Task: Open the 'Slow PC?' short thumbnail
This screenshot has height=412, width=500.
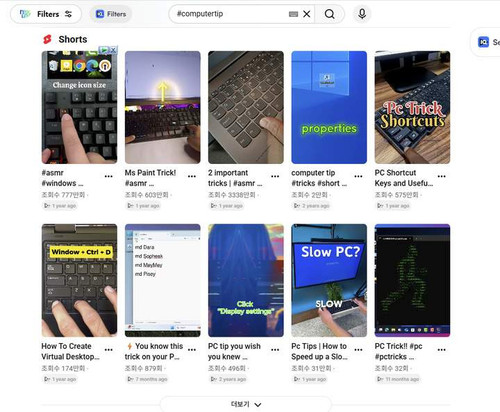Action: click(329, 280)
